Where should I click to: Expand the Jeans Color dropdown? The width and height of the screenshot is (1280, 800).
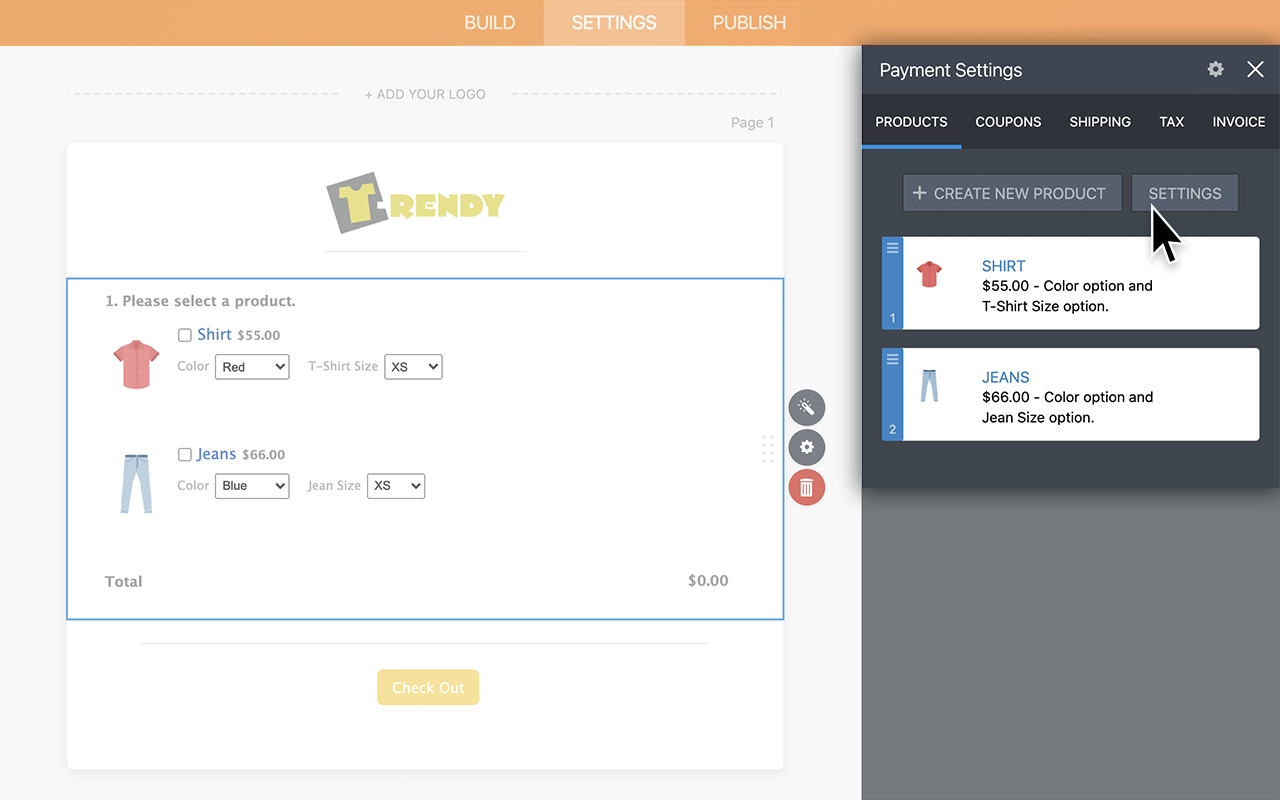click(x=252, y=486)
